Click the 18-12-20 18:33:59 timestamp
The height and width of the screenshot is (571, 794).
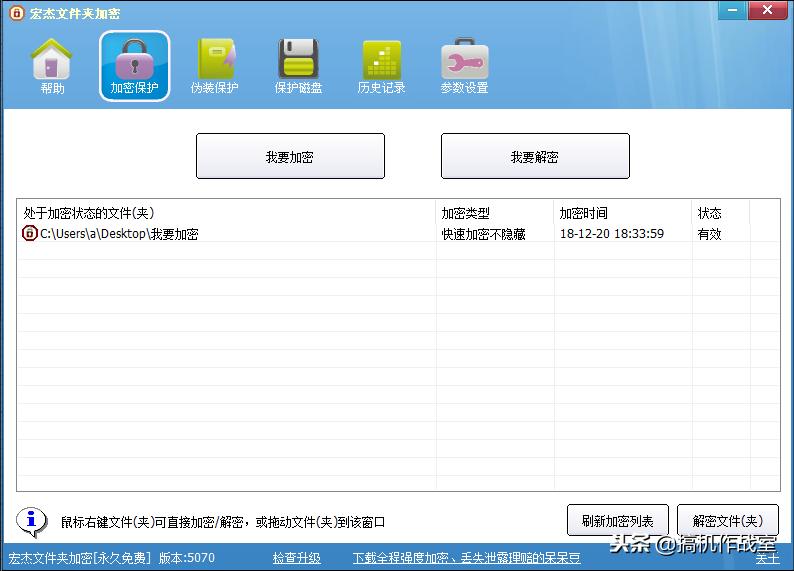(x=612, y=233)
